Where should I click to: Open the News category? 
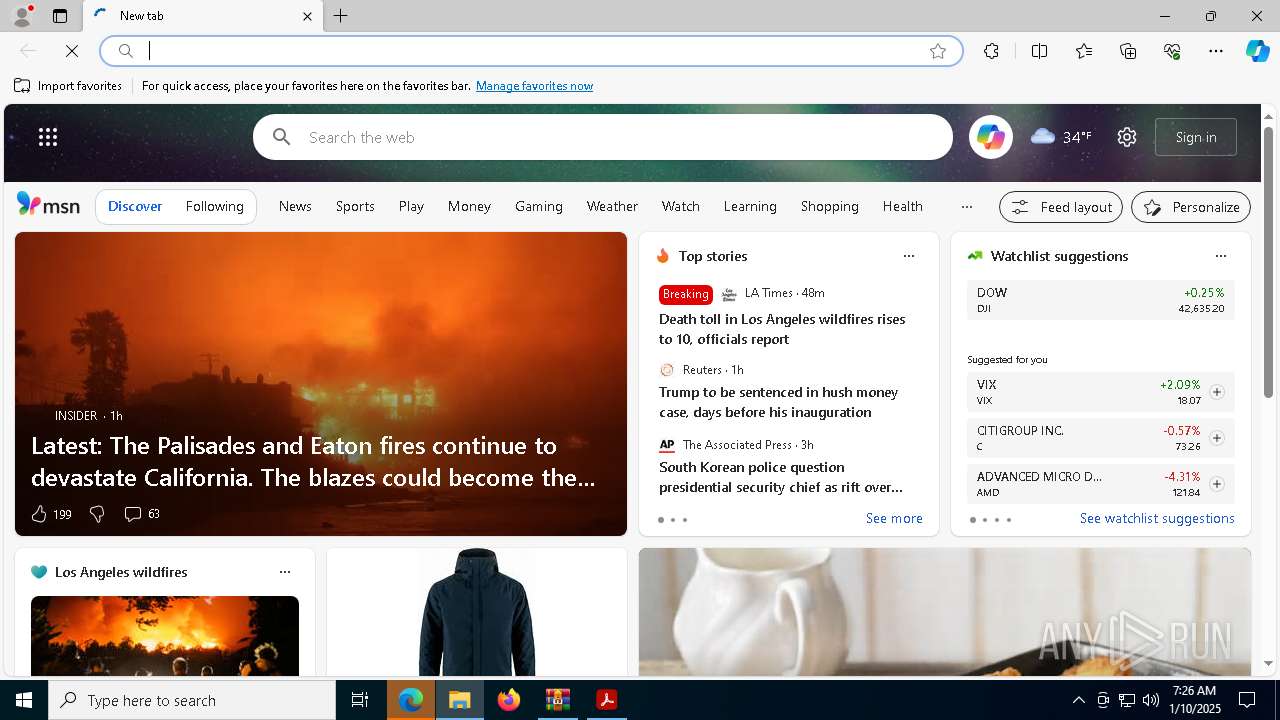pyautogui.click(x=295, y=206)
